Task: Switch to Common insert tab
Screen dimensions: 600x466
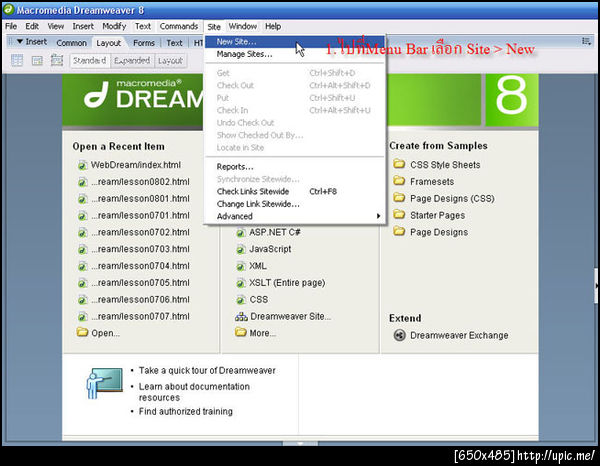Action: (72, 43)
